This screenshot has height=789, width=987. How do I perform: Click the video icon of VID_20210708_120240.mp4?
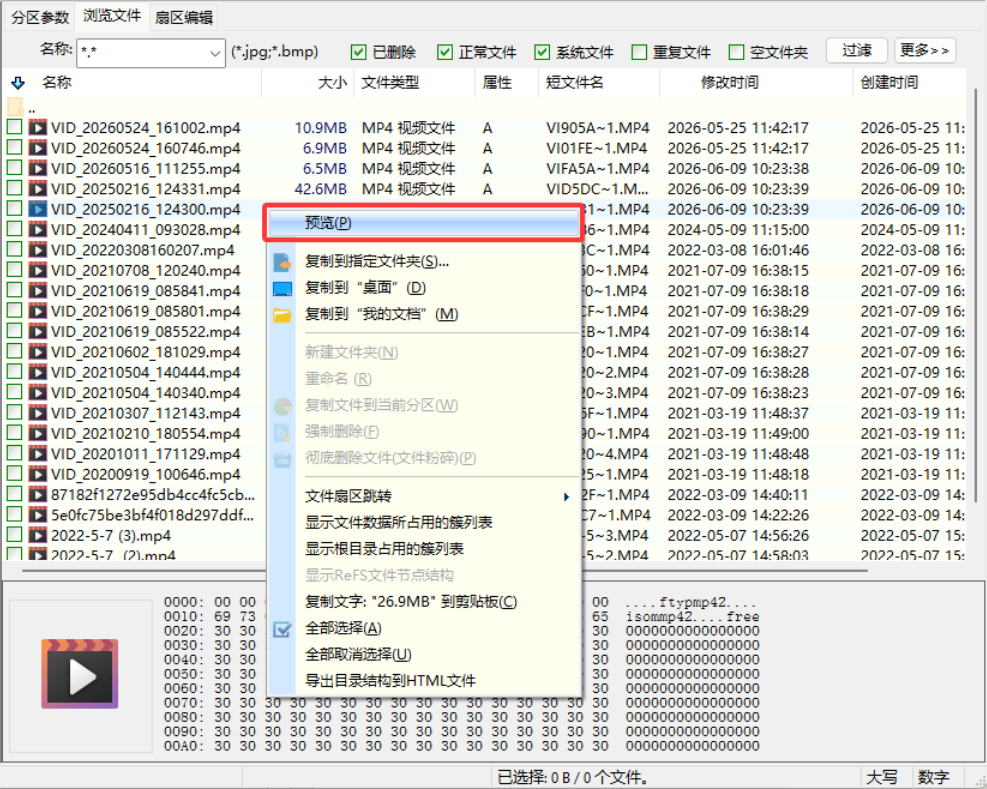click(x=38, y=270)
